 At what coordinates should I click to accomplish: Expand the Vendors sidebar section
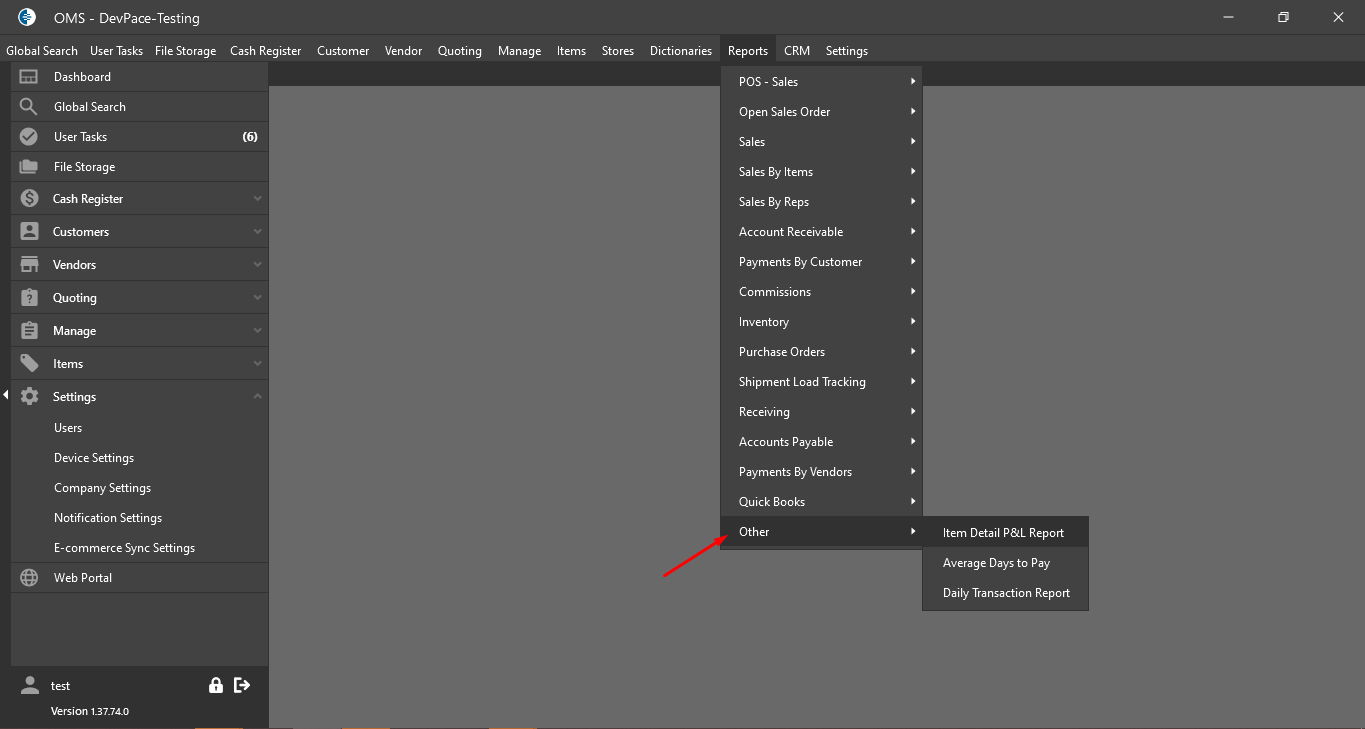coord(257,265)
